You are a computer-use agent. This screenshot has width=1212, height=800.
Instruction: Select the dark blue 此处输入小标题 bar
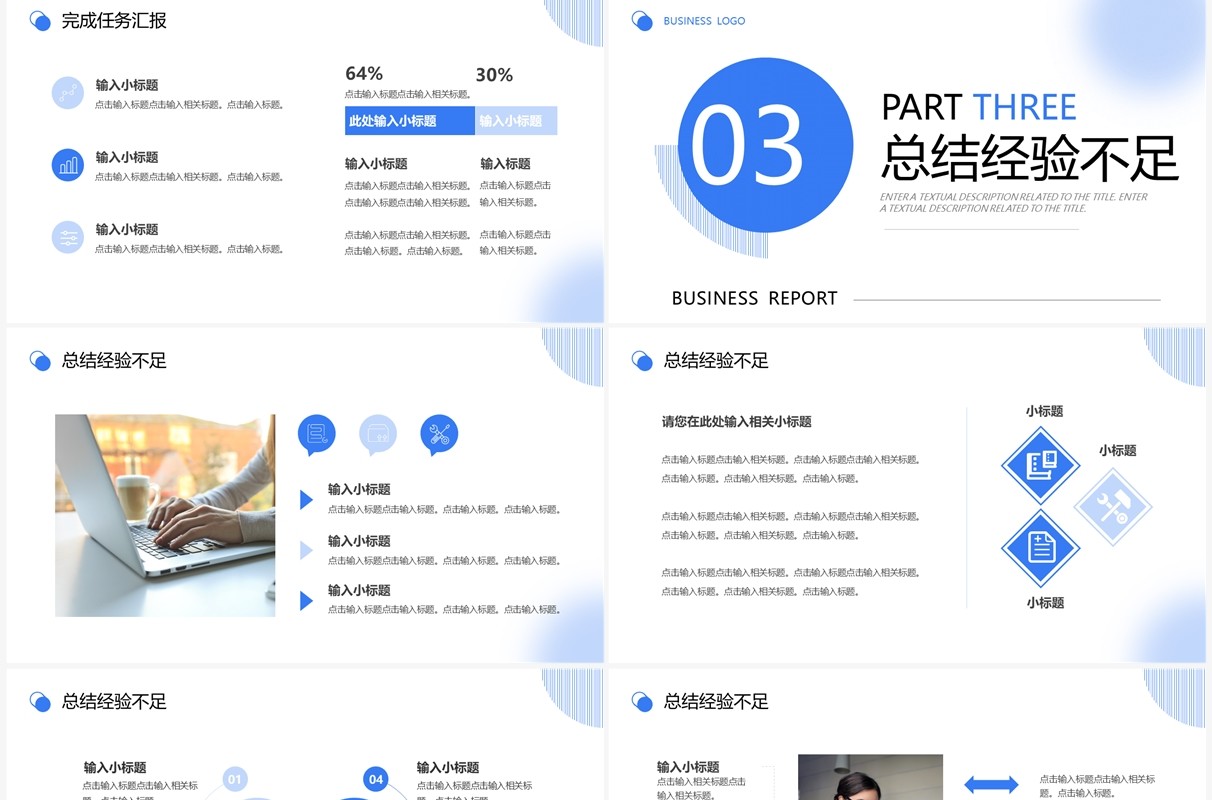[x=409, y=121]
